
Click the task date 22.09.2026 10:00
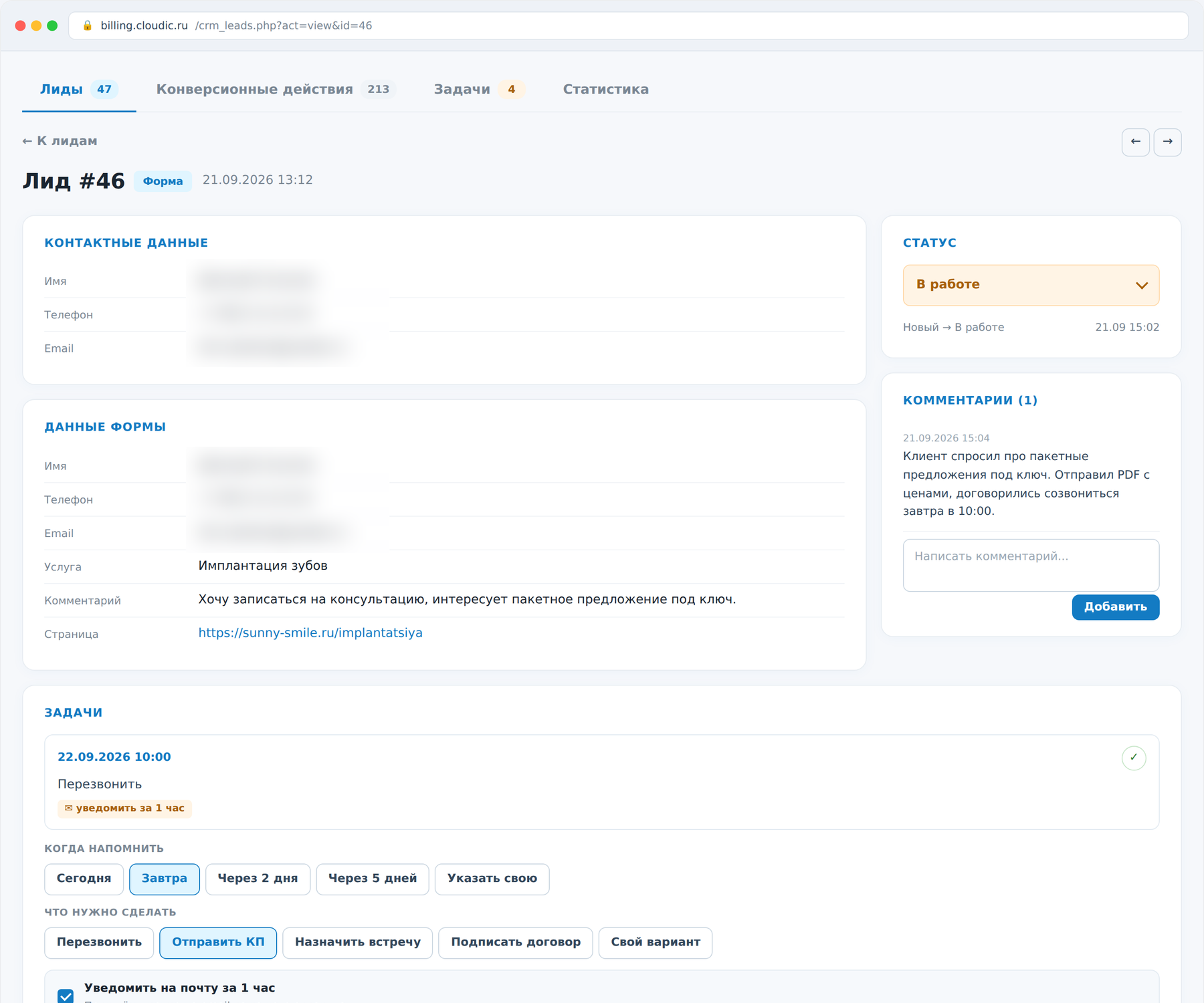coord(114,757)
